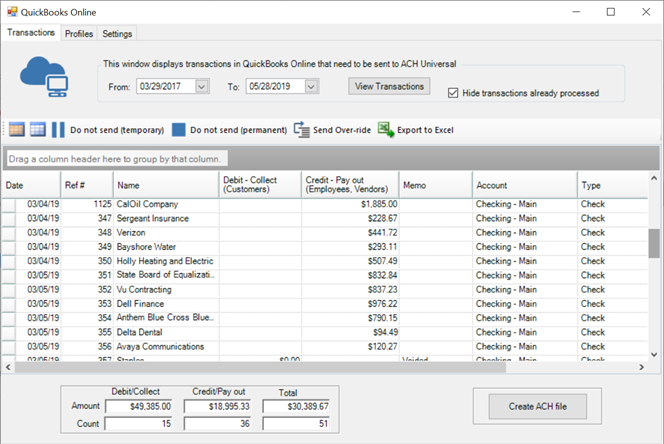Click Debit - Collect column header
Screen dimensions: 664x444
260,185
